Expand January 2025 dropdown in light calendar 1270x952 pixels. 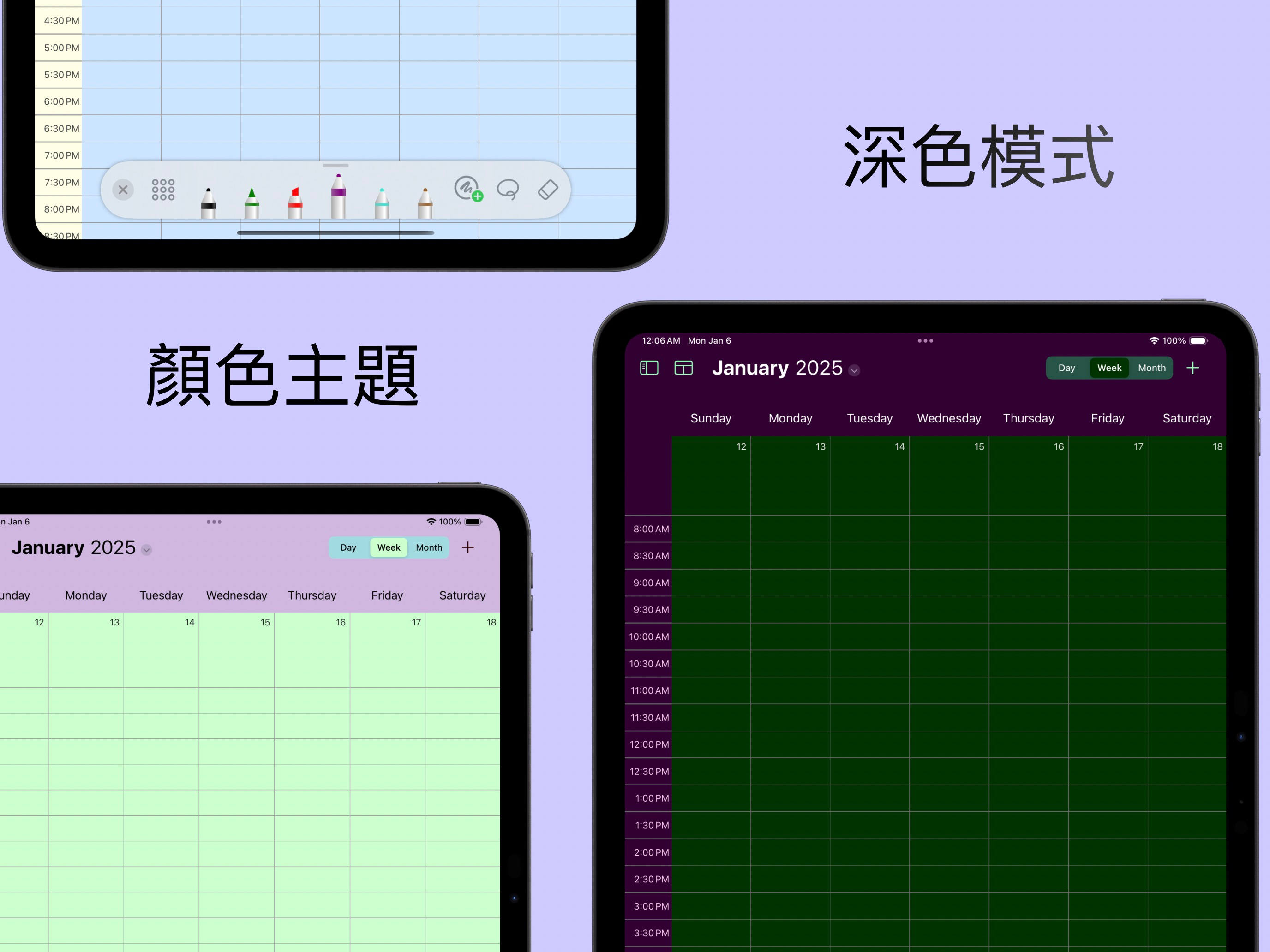146,550
